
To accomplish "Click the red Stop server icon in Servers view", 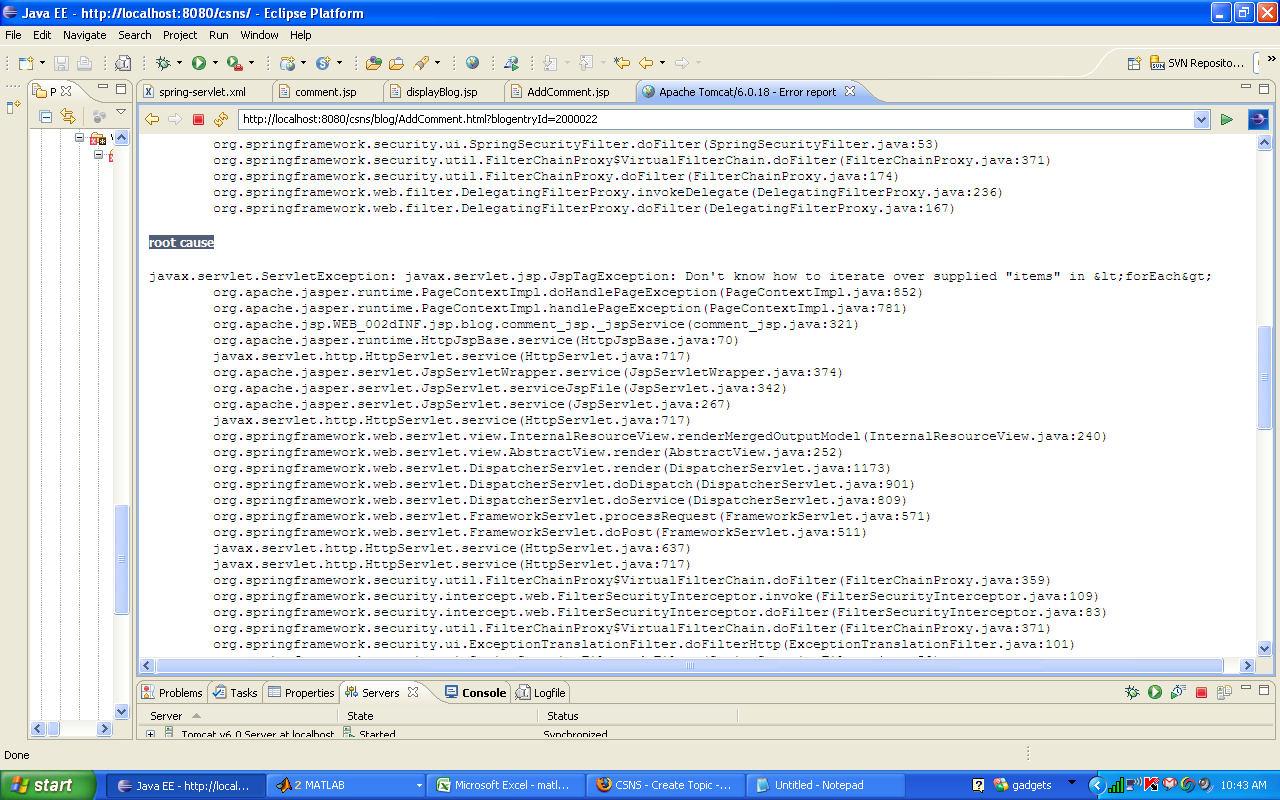I will pos(1201,692).
